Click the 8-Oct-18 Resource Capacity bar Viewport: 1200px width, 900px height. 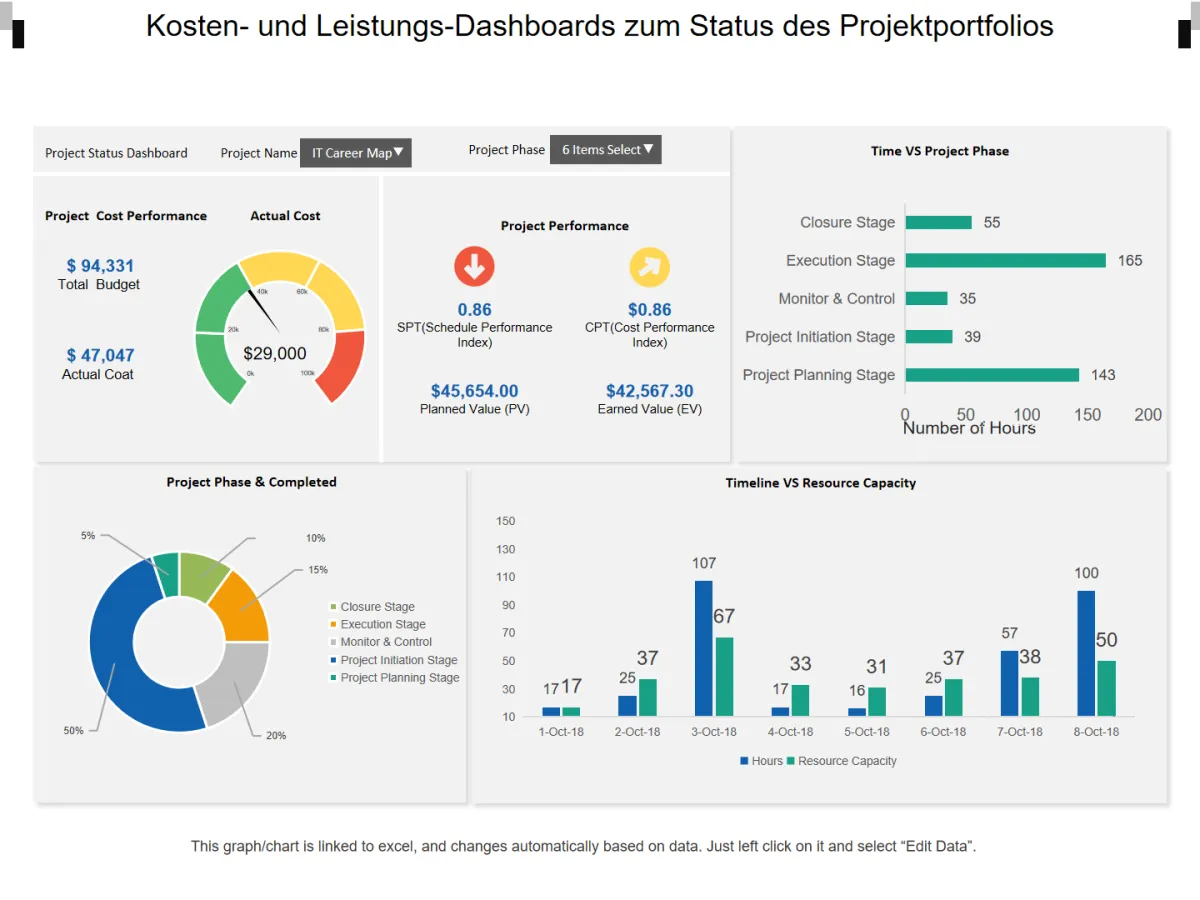pos(1106,688)
